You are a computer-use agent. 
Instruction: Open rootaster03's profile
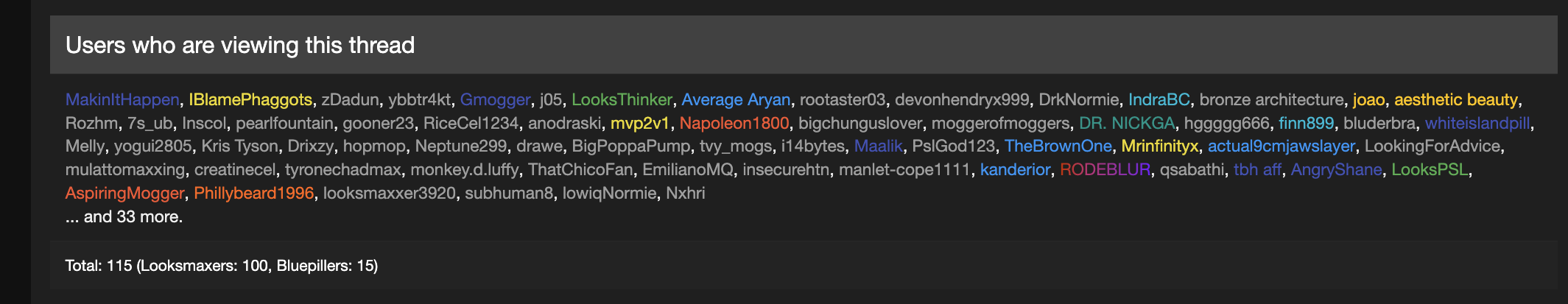(x=843, y=99)
